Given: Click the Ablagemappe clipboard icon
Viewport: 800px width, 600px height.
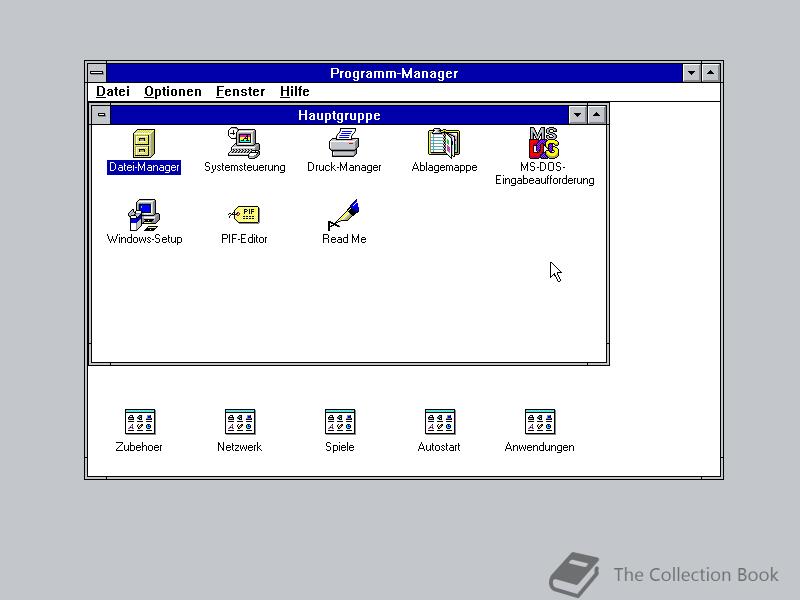Looking at the screenshot, I should tap(444, 143).
